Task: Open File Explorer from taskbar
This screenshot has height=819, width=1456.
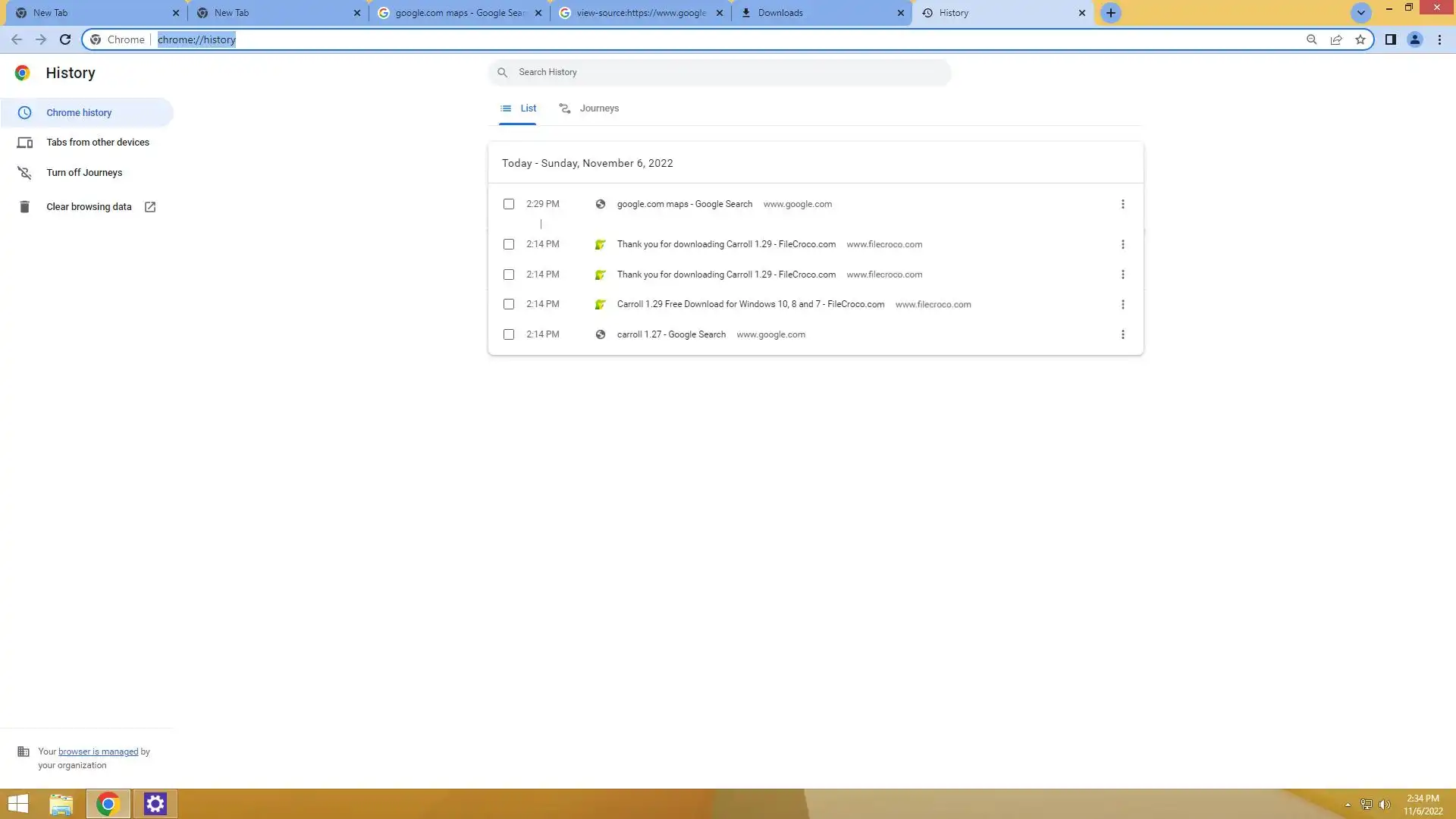Action: (x=61, y=804)
